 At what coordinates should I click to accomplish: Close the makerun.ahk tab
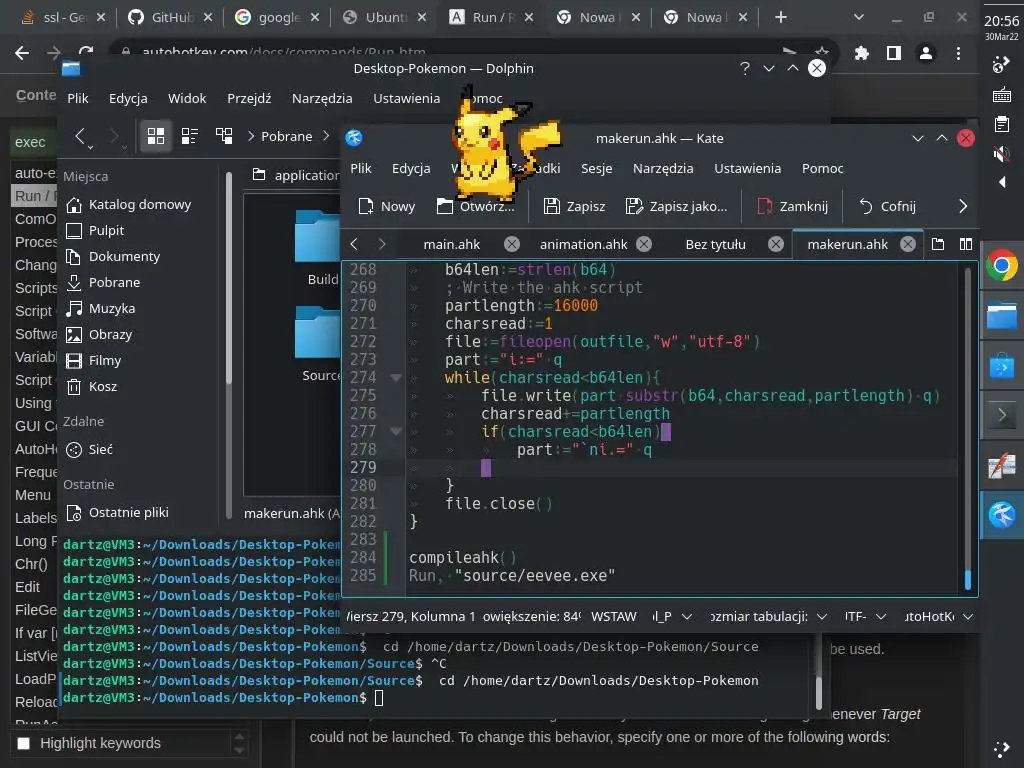pyautogui.click(x=908, y=244)
